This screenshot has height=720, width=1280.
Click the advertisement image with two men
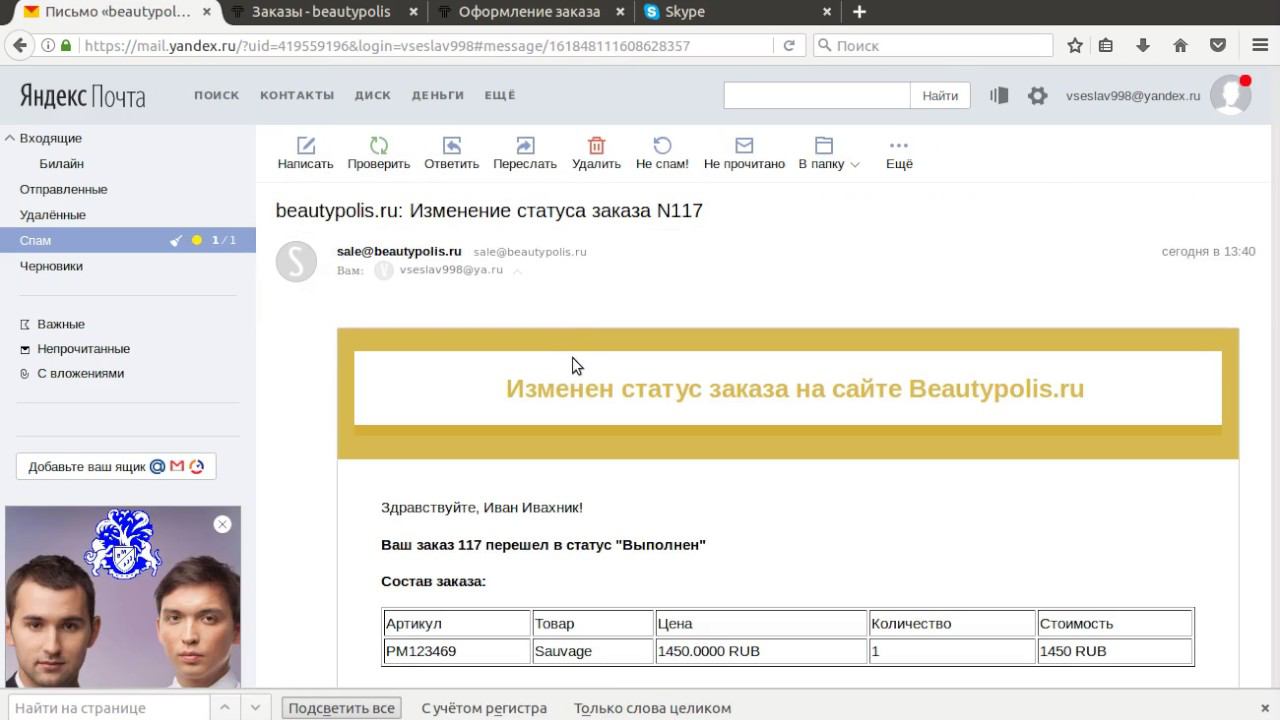pyautogui.click(x=123, y=597)
